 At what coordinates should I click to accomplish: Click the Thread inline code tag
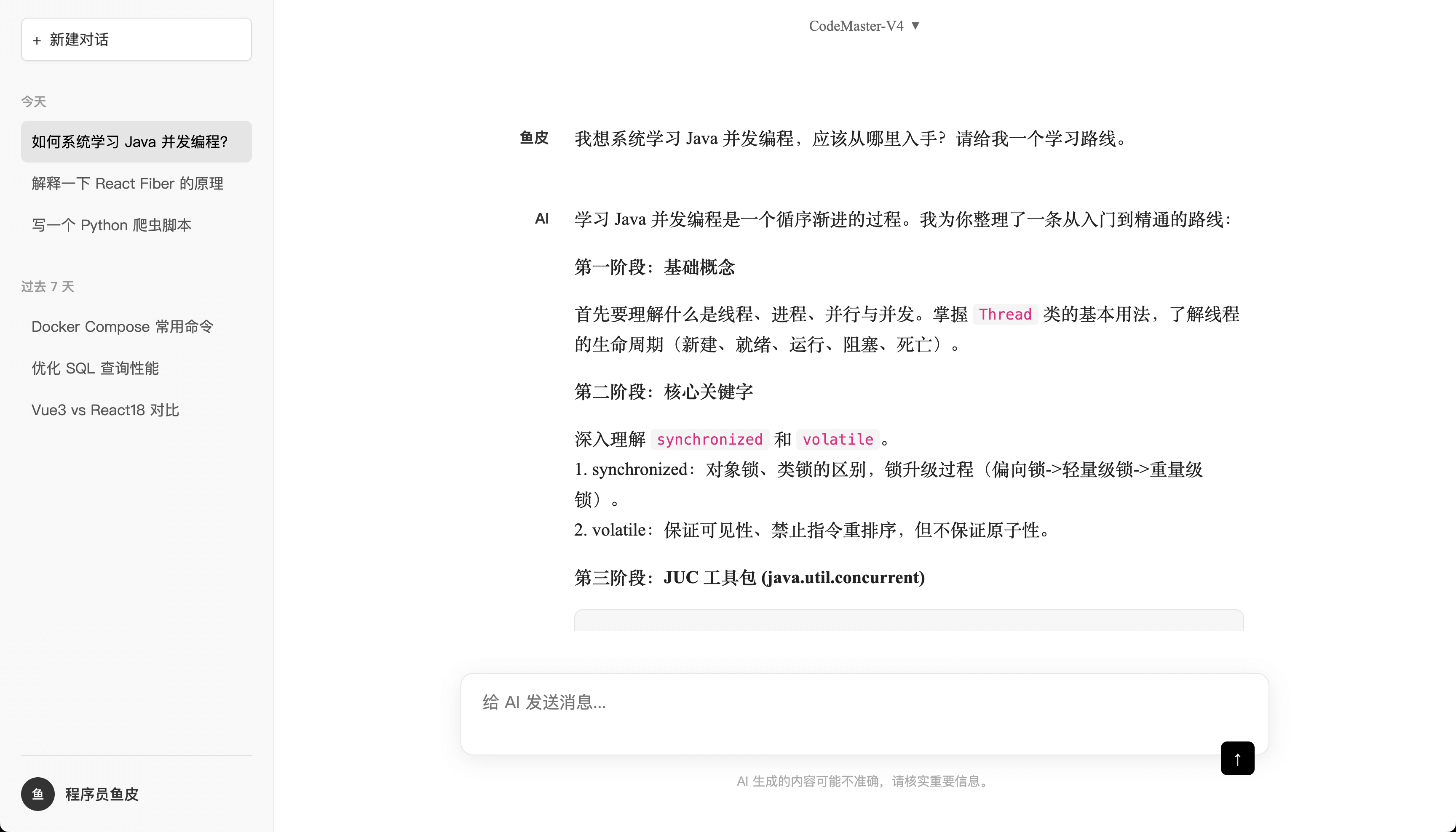pos(1004,314)
